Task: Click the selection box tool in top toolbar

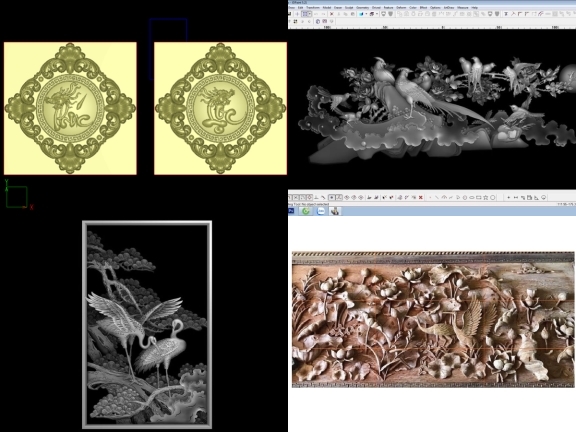Action: [x=305, y=14]
